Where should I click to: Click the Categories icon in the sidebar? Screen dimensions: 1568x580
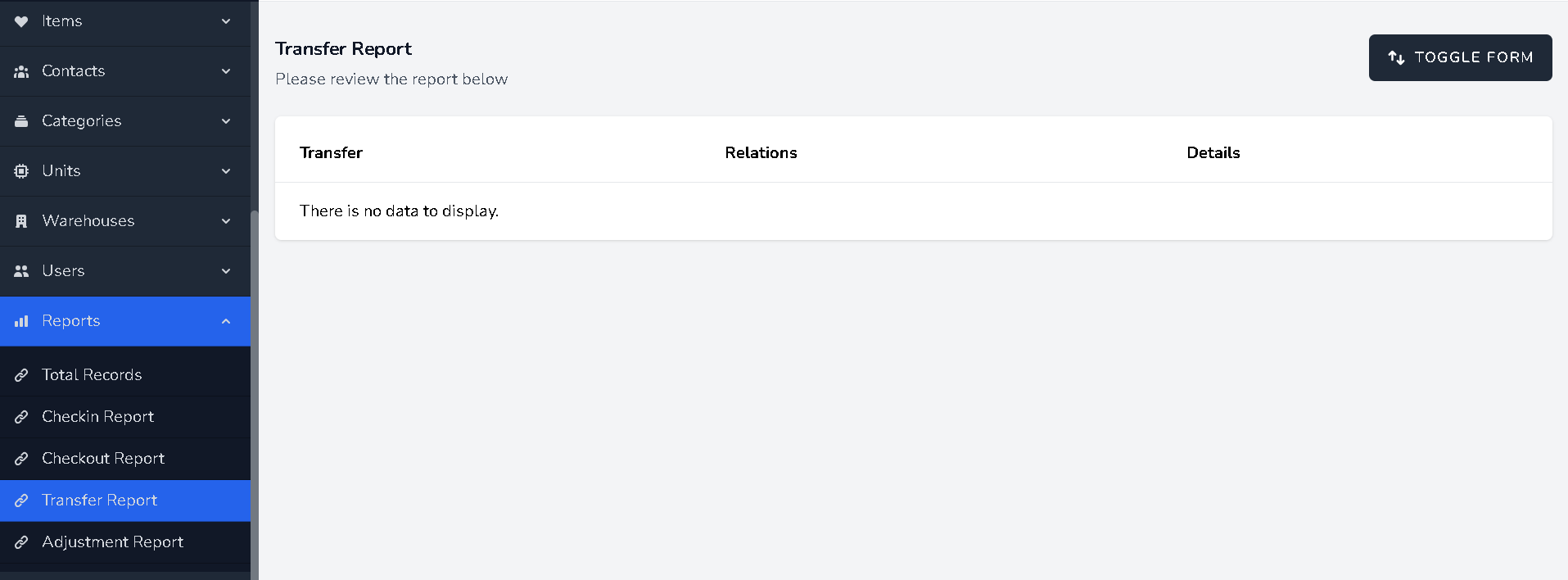[20, 120]
